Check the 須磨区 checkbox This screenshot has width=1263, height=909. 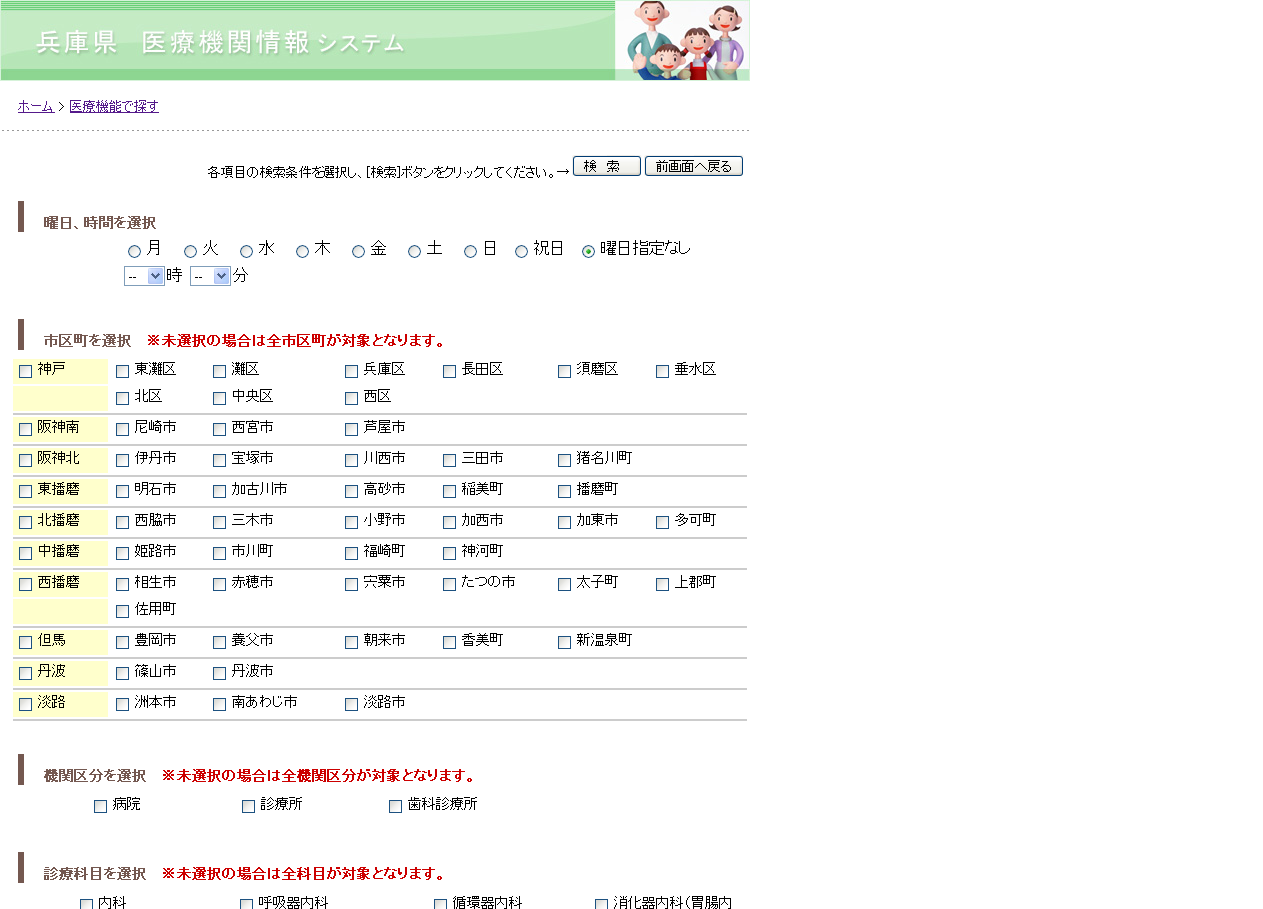(x=565, y=372)
